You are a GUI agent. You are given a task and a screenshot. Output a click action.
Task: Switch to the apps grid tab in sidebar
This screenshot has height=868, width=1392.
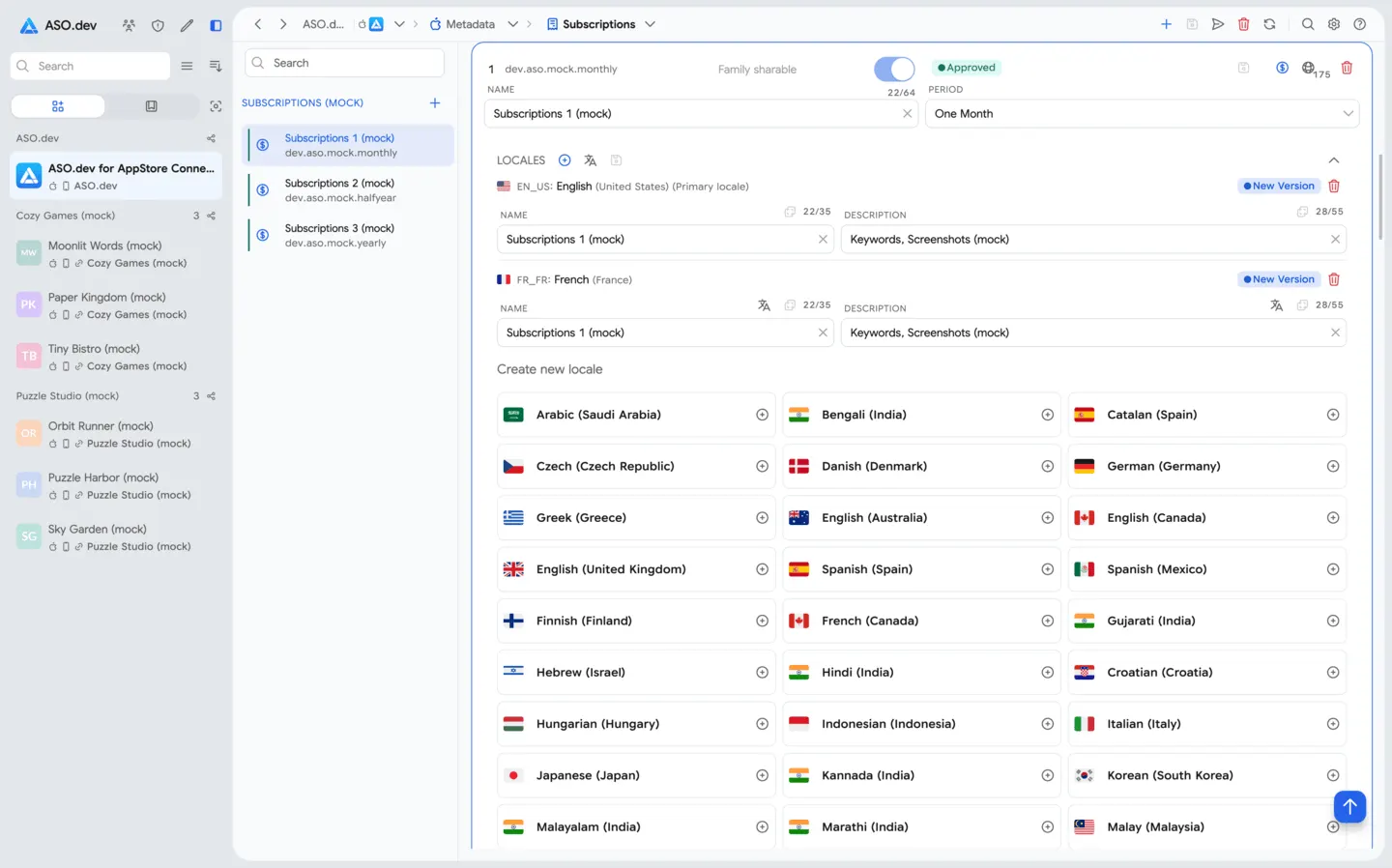[x=58, y=106]
